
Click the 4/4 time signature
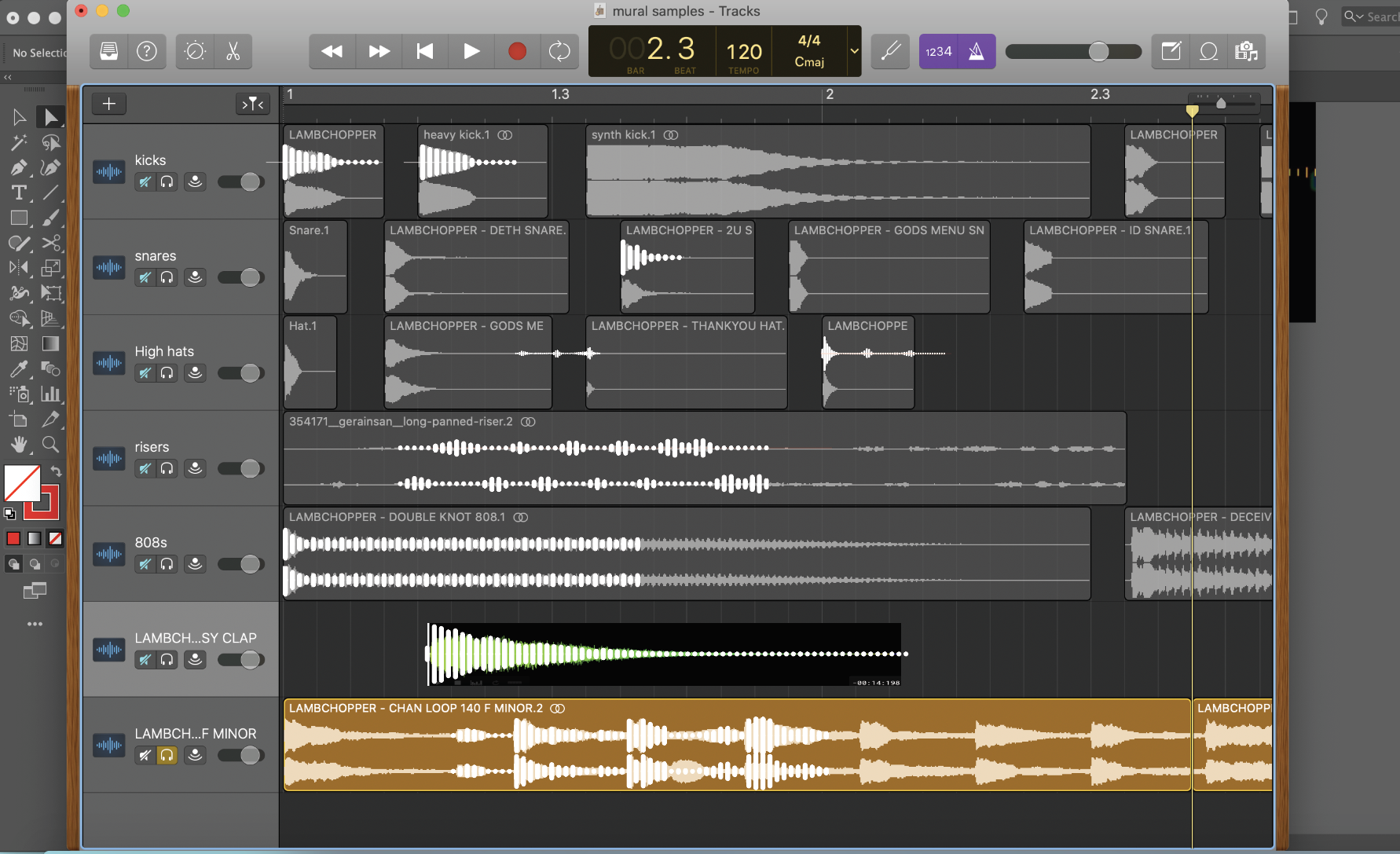coord(809,41)
